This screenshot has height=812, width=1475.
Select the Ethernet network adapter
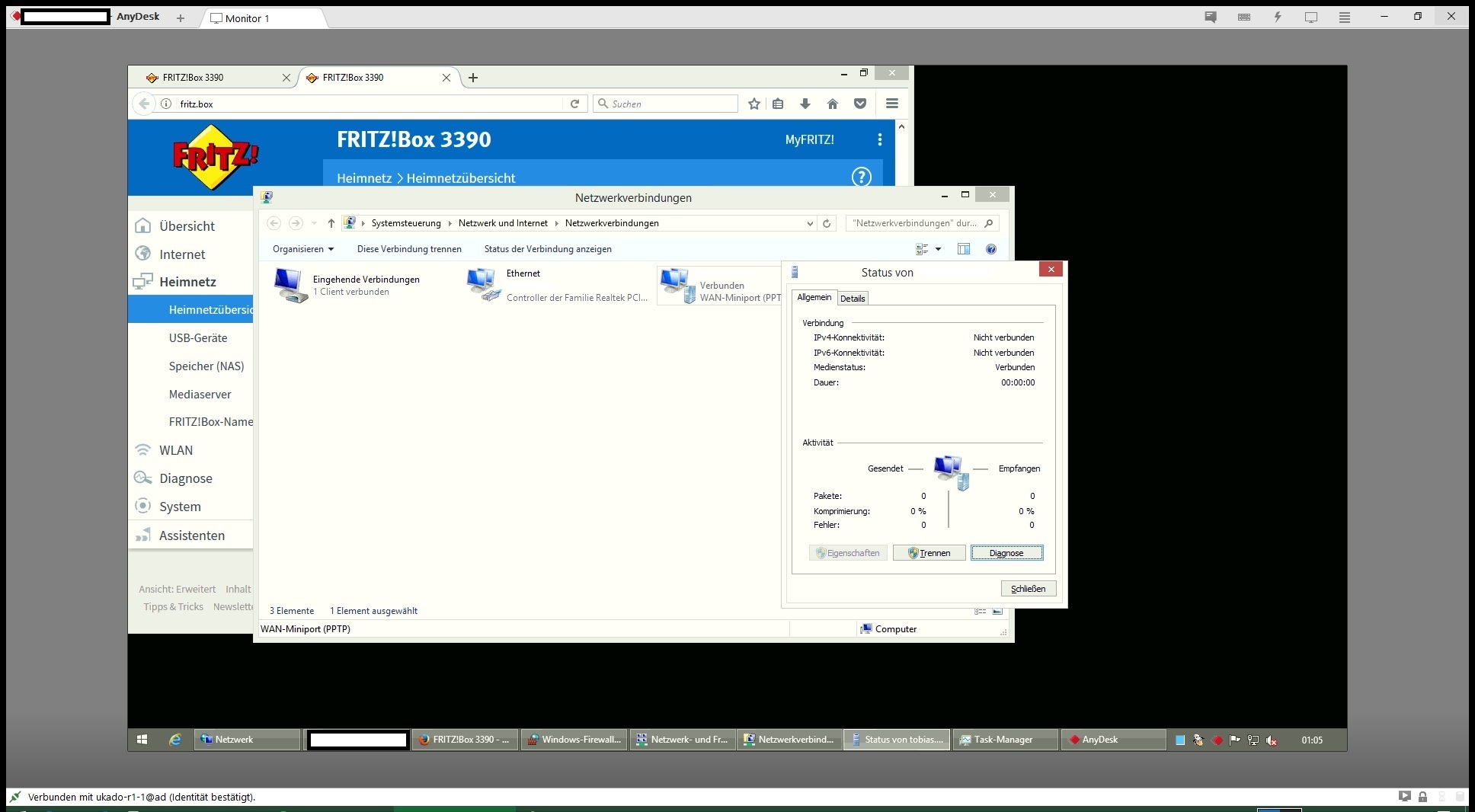tap(558, 286)
